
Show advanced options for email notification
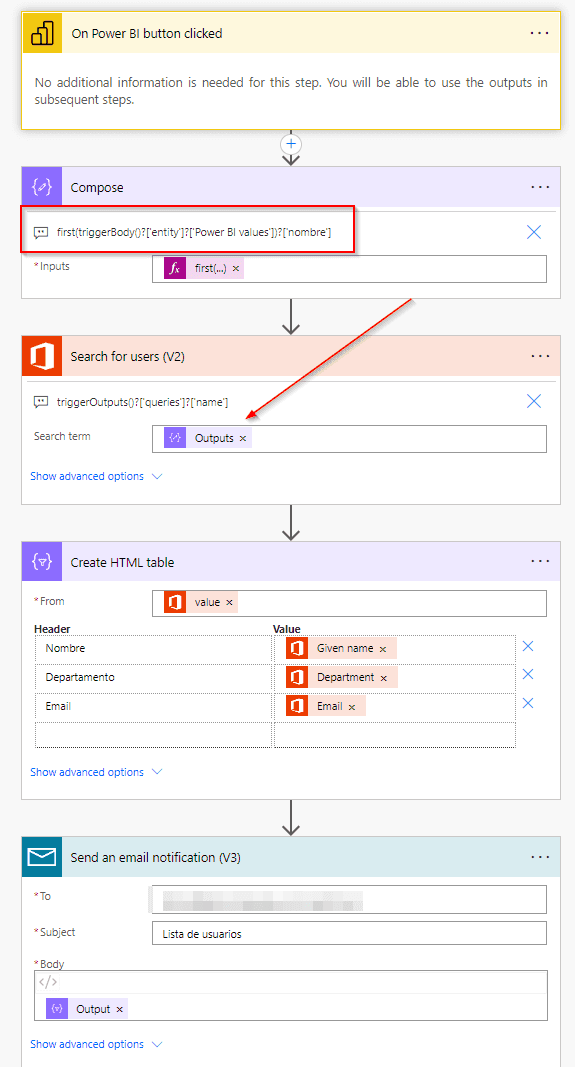96,1044
